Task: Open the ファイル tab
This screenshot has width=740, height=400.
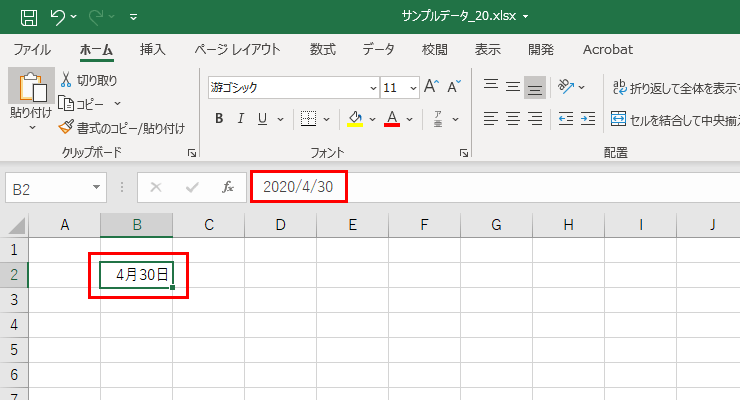Action: pyautogui.click(x=32, y=49)
